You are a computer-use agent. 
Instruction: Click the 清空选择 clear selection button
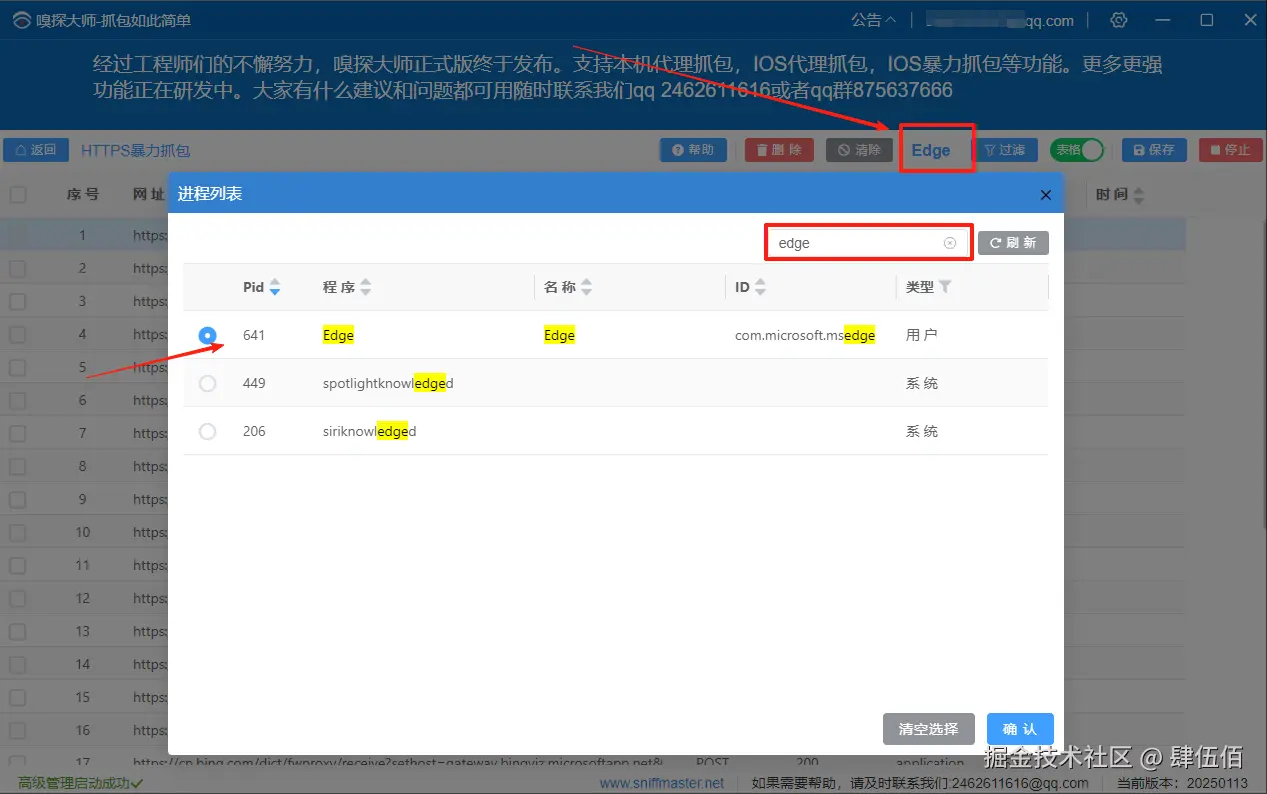pyautogui.click(x=929, y=729)
